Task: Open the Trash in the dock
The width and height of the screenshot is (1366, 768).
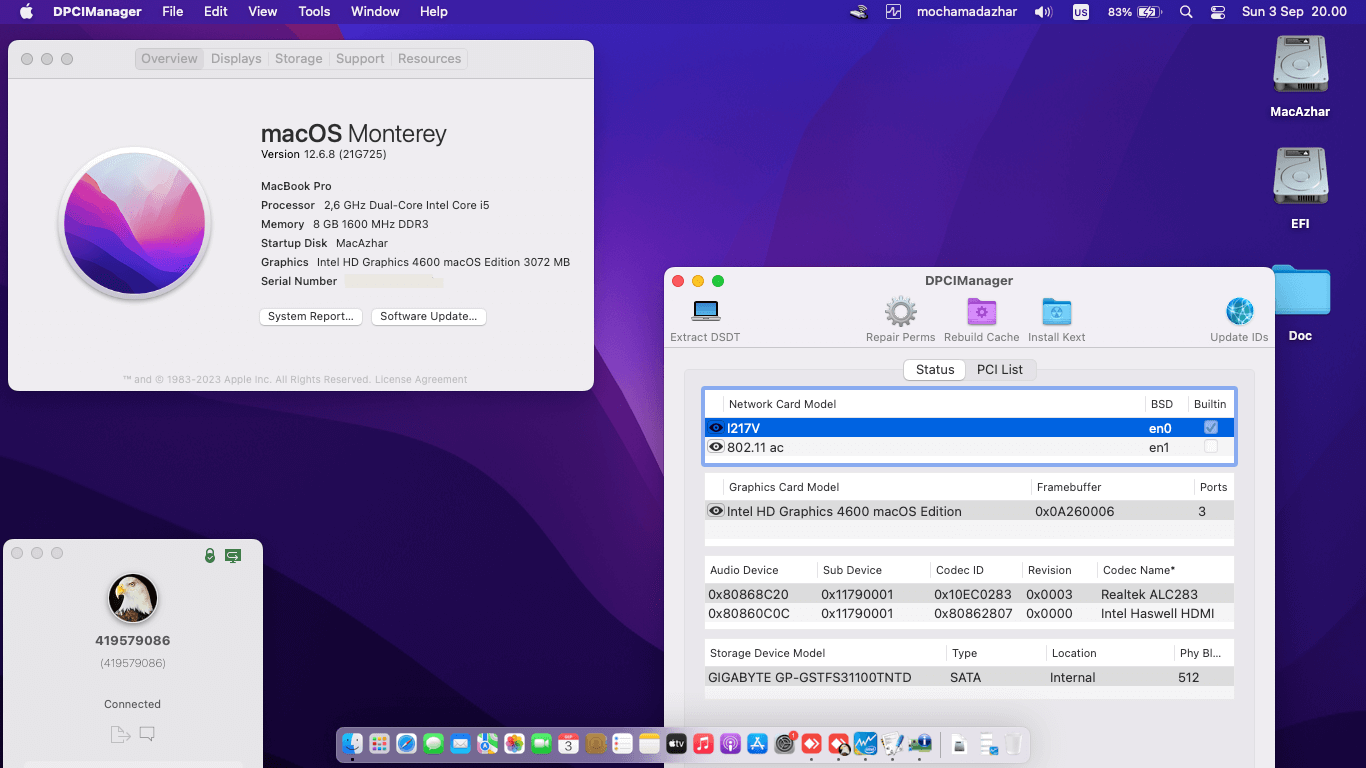Action: [x=1013, y=743]
